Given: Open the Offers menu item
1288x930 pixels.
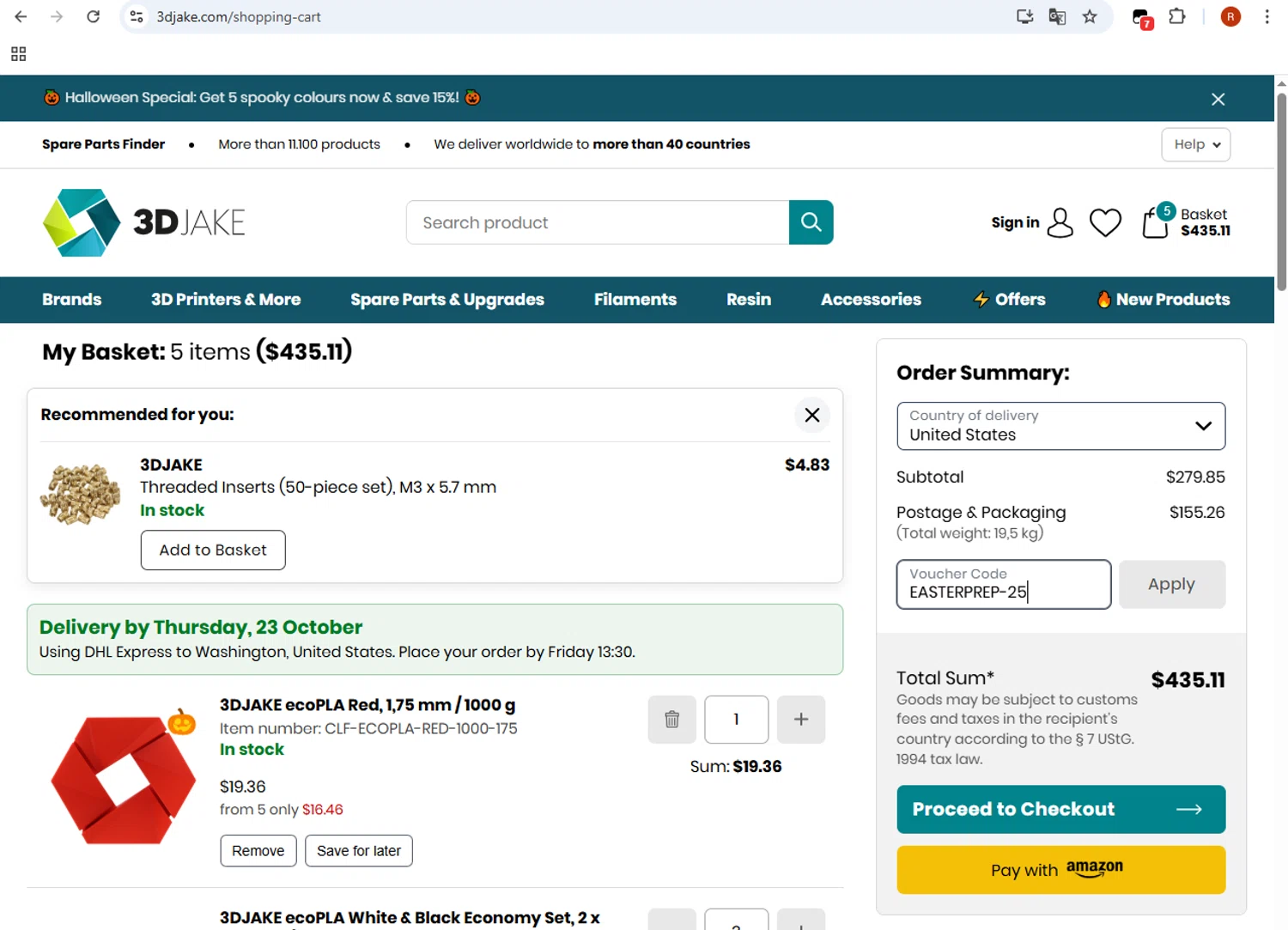Looking at the screenshot, I should [1009, 300].
